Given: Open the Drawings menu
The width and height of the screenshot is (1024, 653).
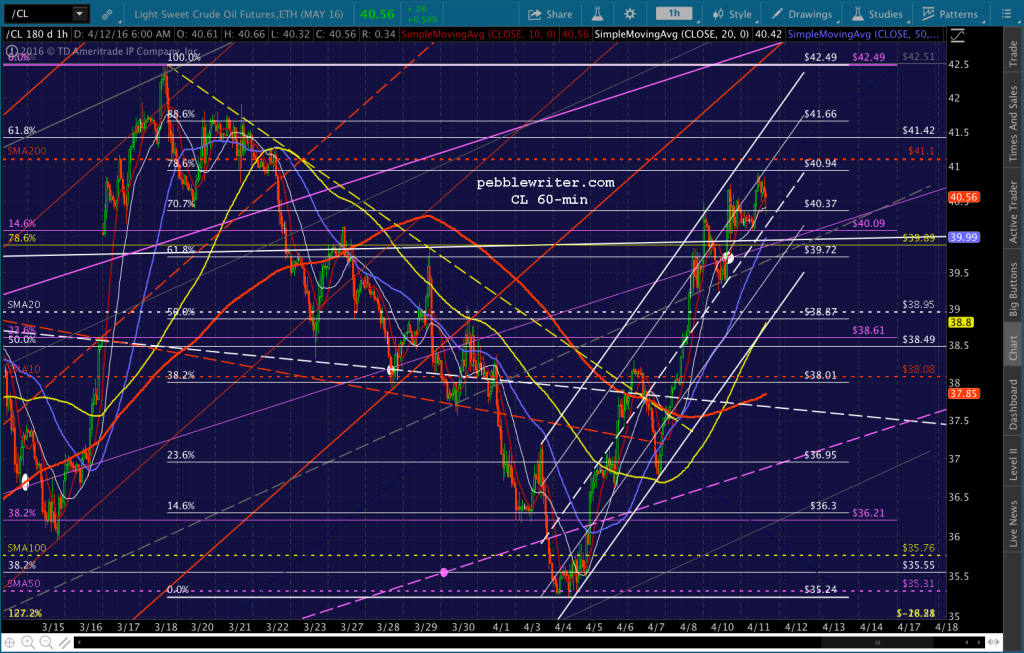Looking at the screenshot, I should (x=802, y=14).
